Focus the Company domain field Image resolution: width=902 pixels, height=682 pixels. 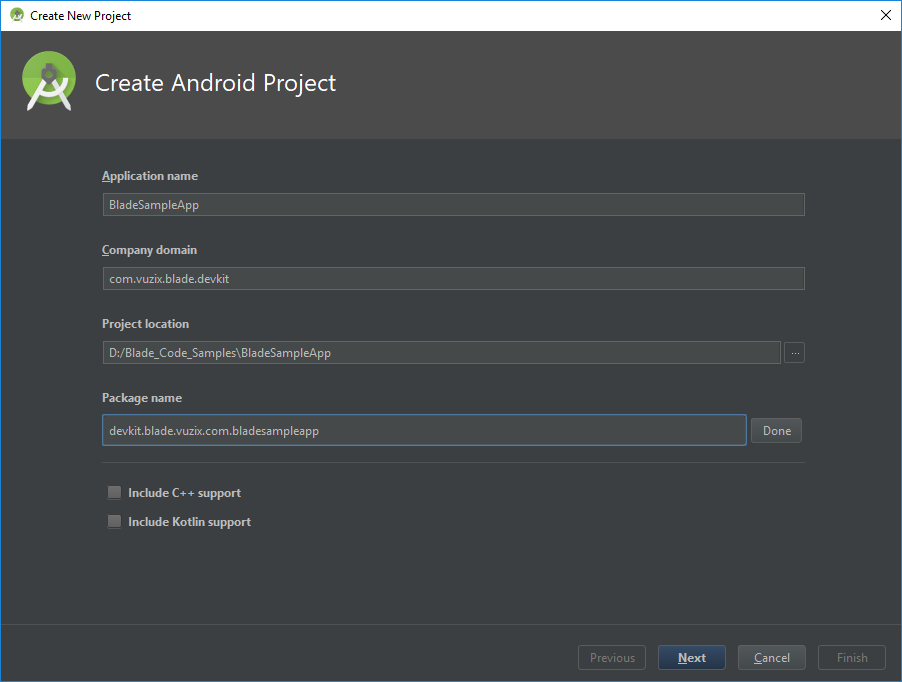(453, 278)
